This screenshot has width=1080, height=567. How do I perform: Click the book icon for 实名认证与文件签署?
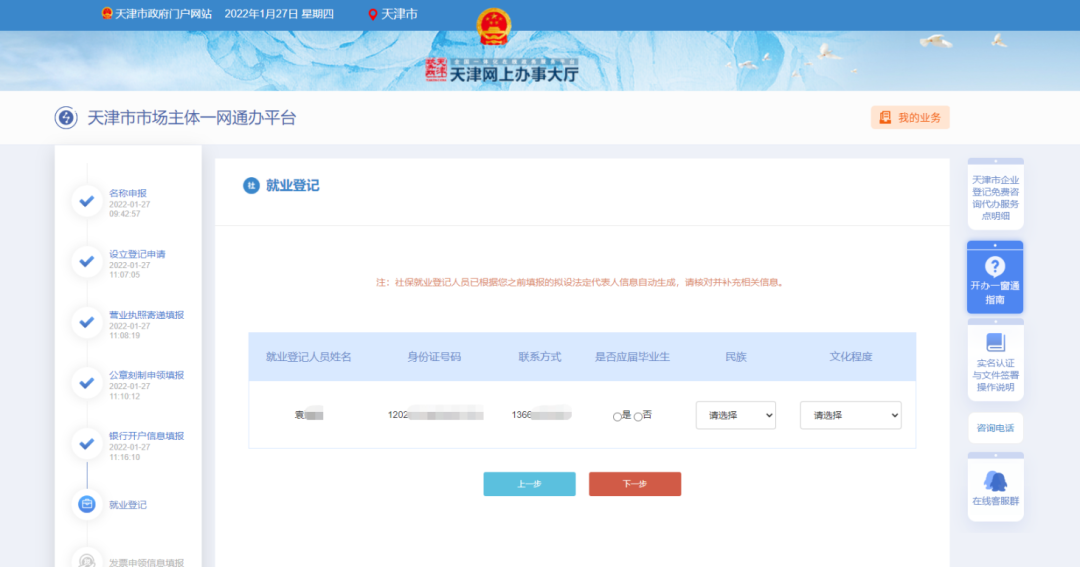(995, 342)
